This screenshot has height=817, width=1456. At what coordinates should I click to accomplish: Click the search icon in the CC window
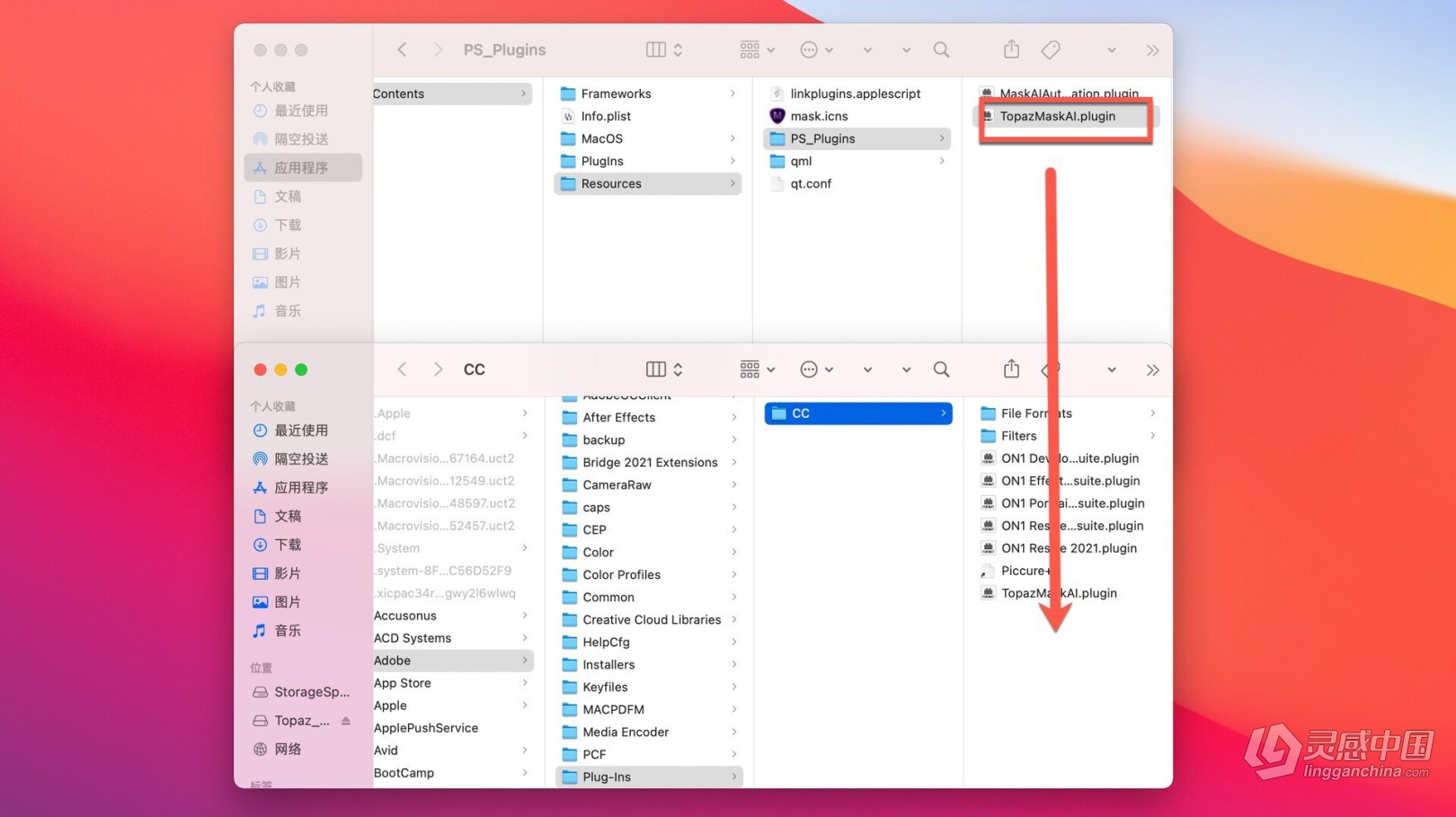[941, 369]
